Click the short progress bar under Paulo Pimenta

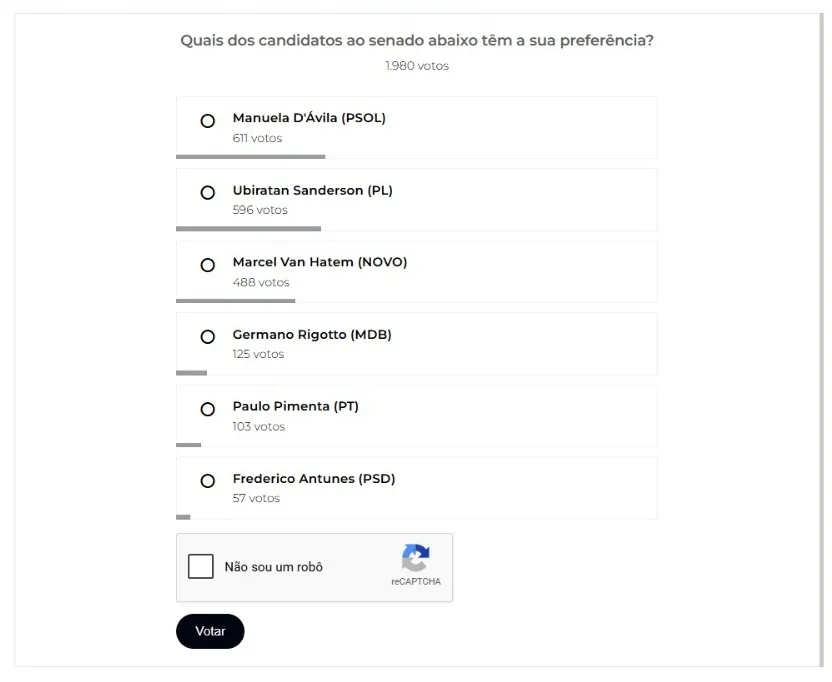point(188,445)
